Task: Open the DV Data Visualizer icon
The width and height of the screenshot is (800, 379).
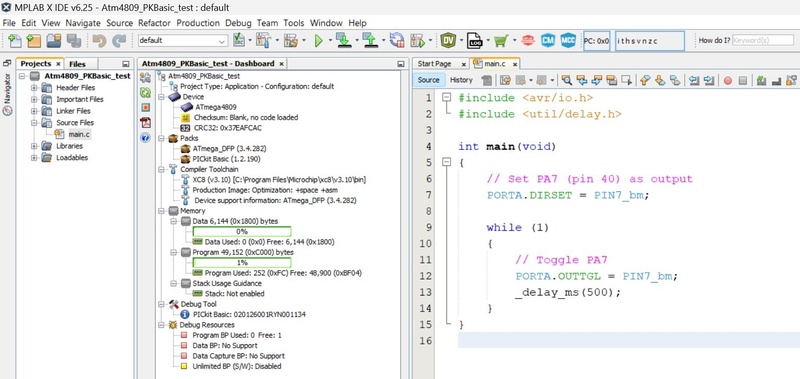Action: point(448,40)
